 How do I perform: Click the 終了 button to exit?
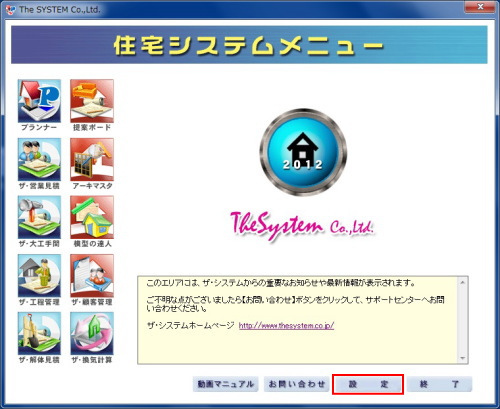click(439, 384)
